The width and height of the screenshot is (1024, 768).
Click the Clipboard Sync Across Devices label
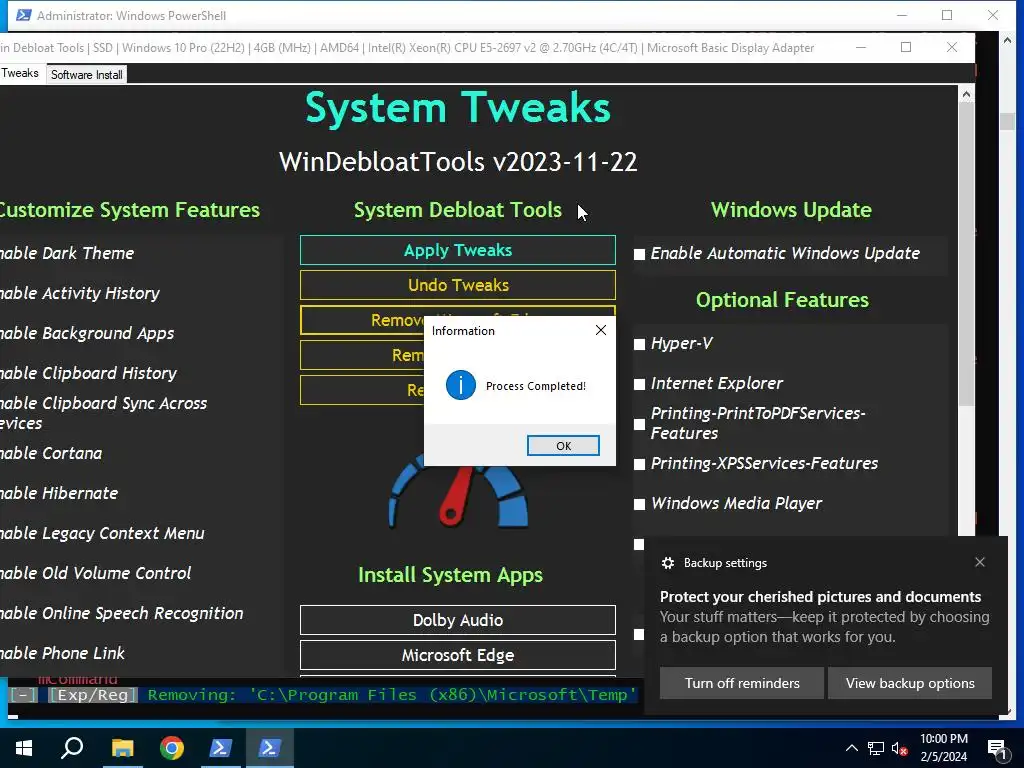pyautogui.click(x=103, y=413)
